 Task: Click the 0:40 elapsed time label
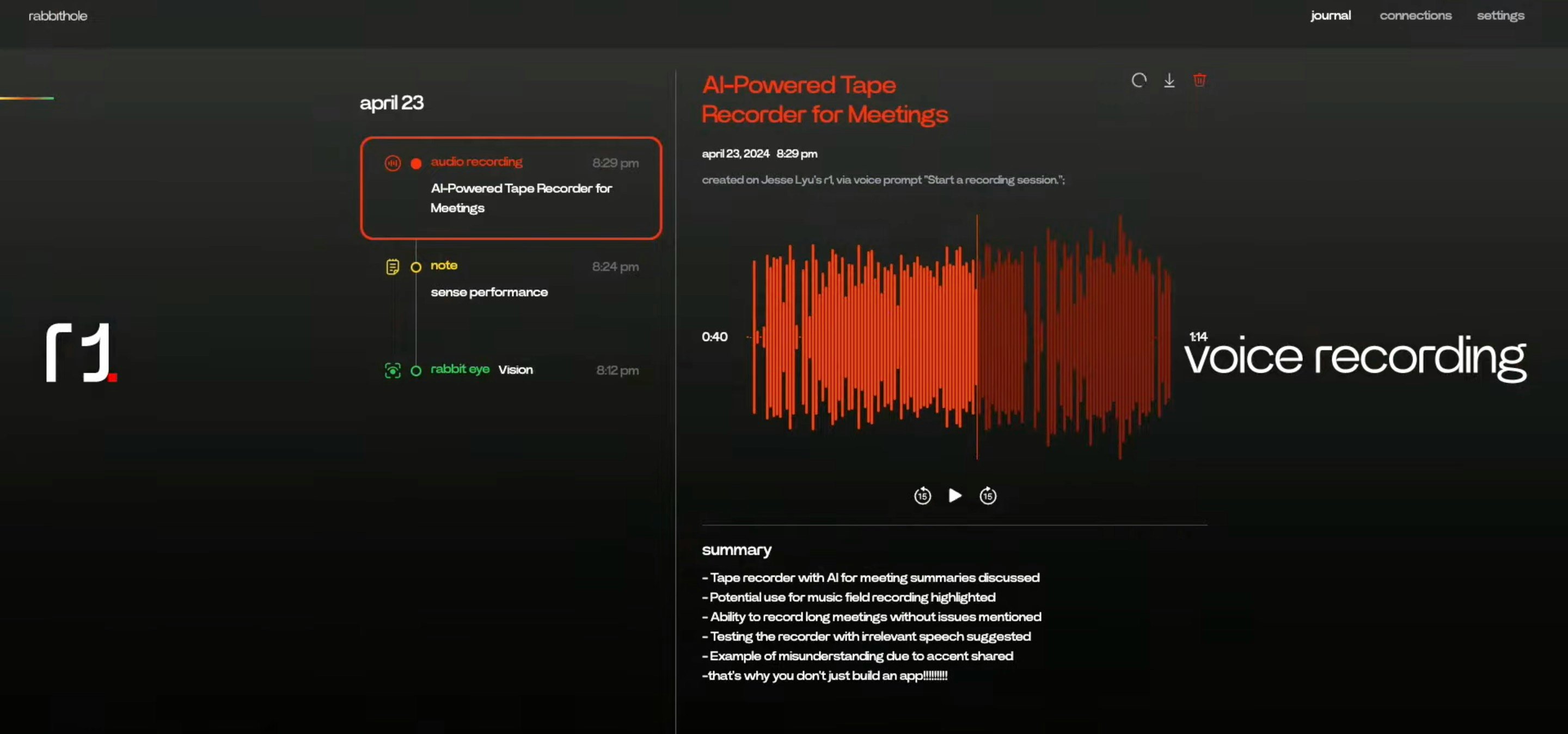click(x=714, y=336)
